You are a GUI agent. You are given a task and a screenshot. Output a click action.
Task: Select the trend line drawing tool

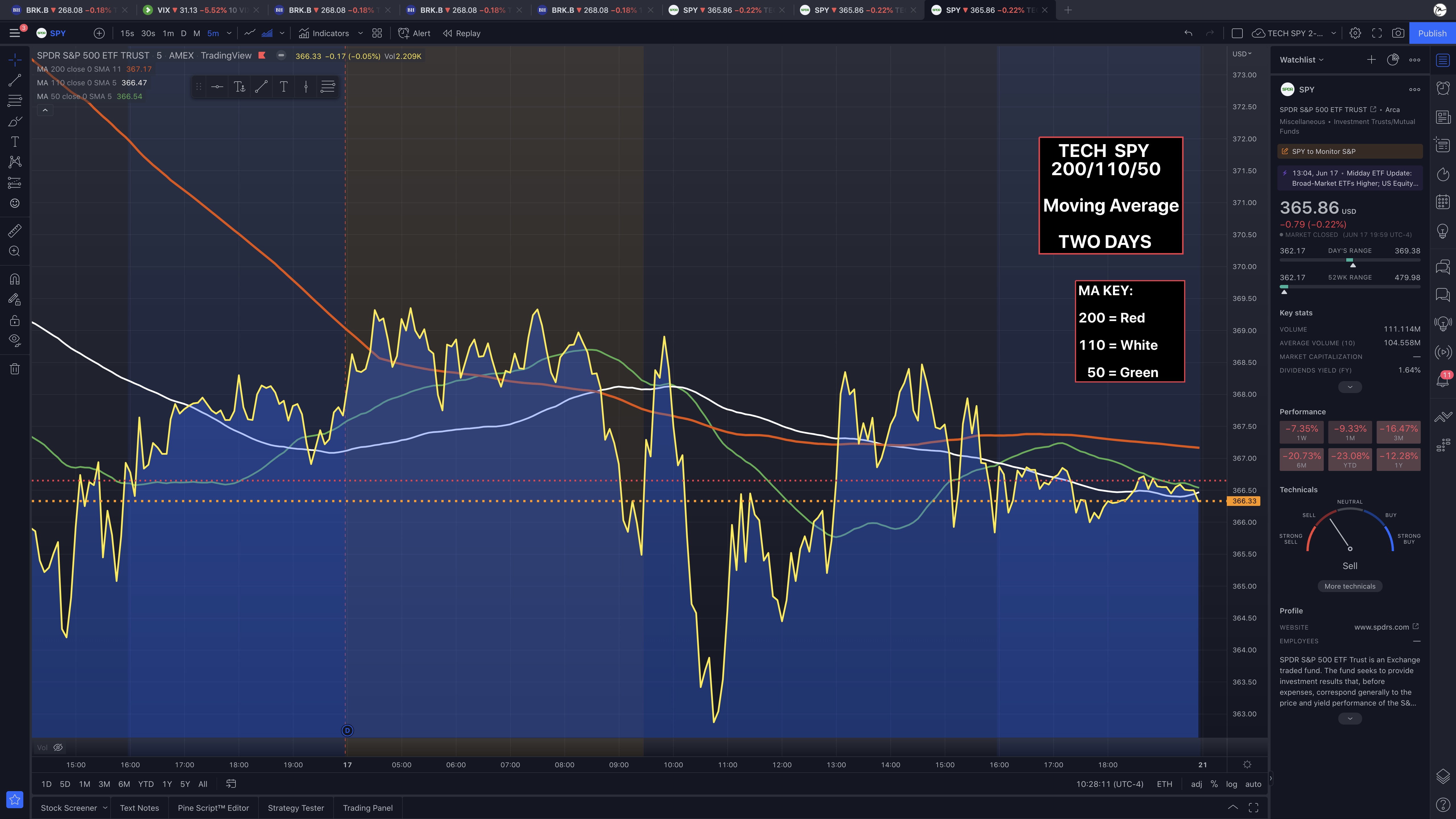(x=15, y=80)
